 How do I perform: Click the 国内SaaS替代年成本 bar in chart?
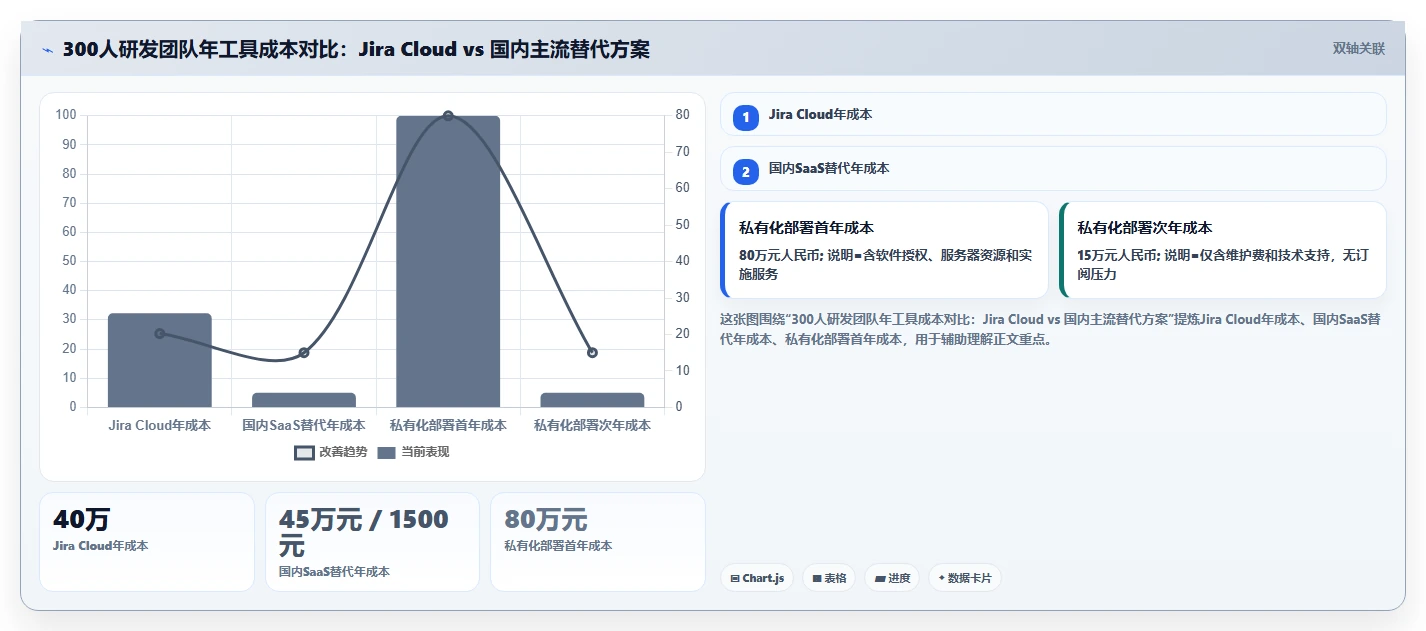point(304,400)
